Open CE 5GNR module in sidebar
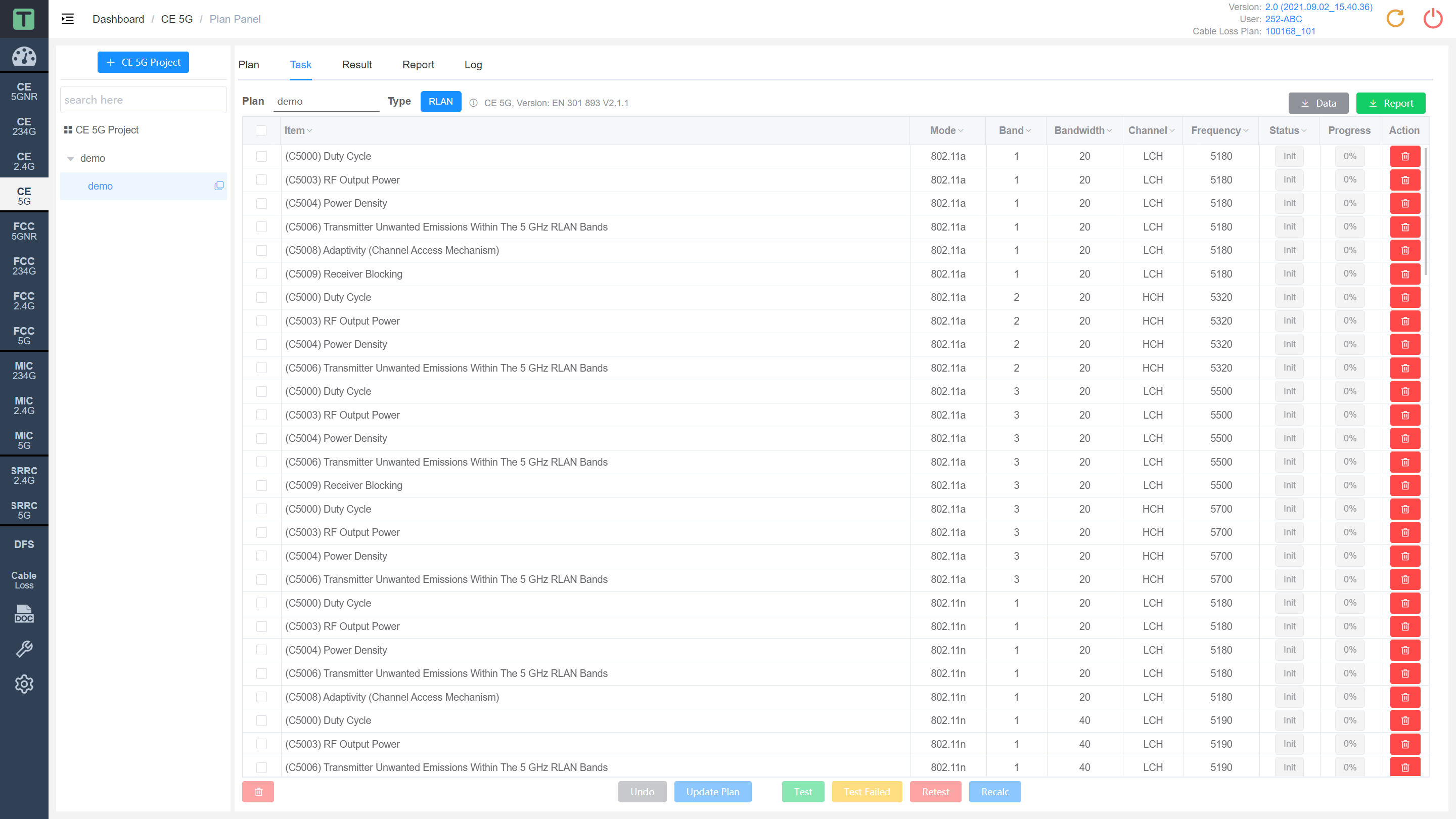 [24, 92]
